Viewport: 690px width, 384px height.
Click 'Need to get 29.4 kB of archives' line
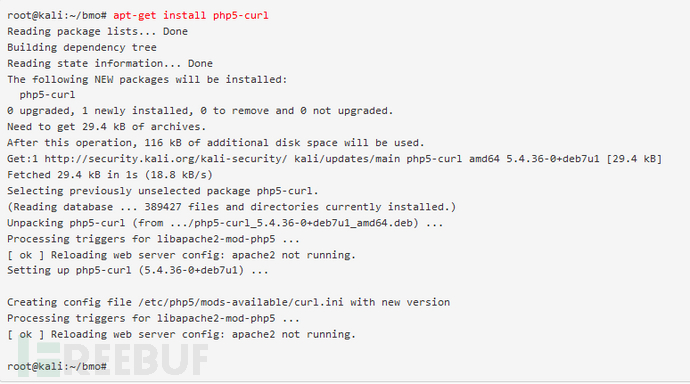106,127
